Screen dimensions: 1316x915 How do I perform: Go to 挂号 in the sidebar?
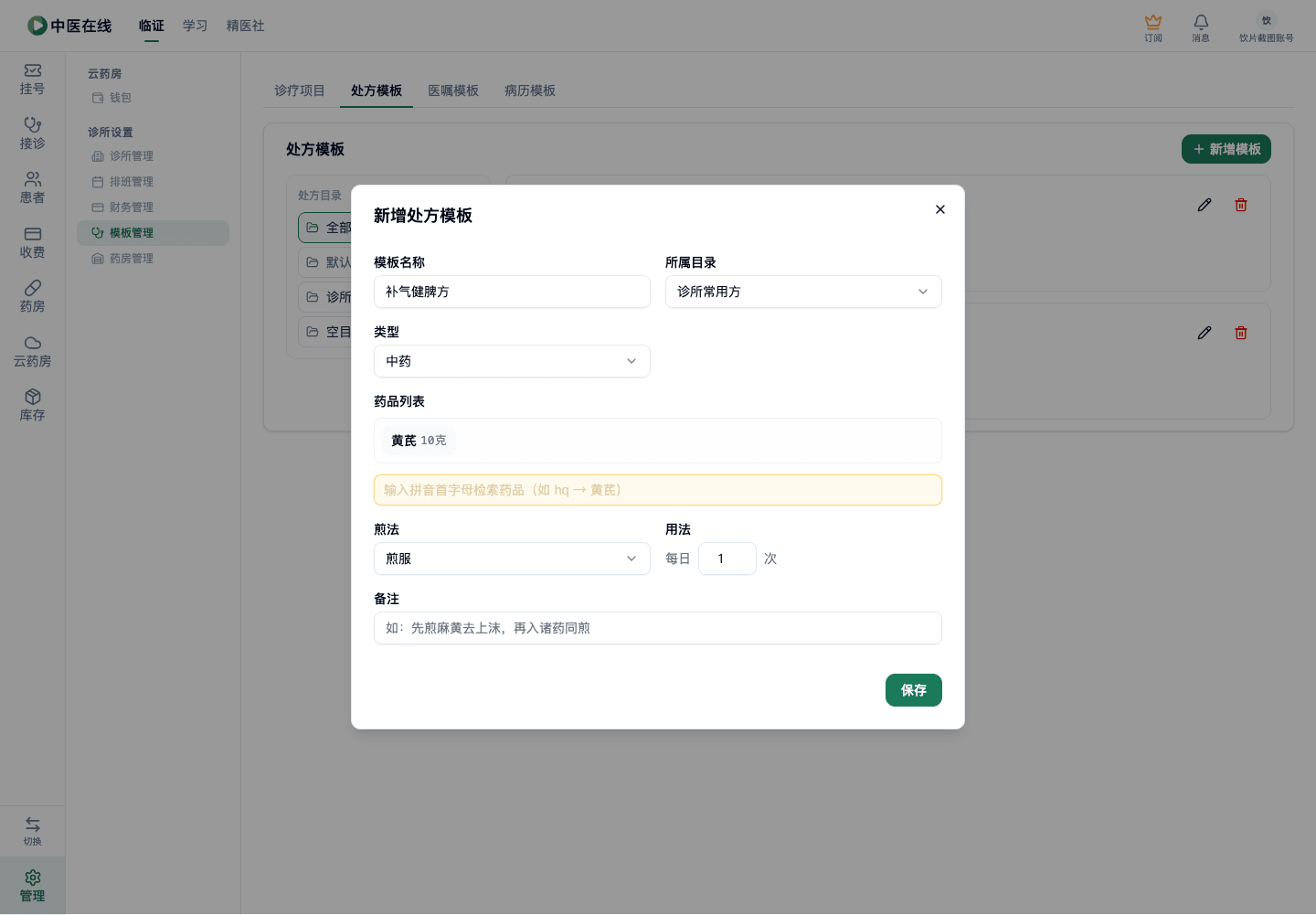click(x=33, y=80)
